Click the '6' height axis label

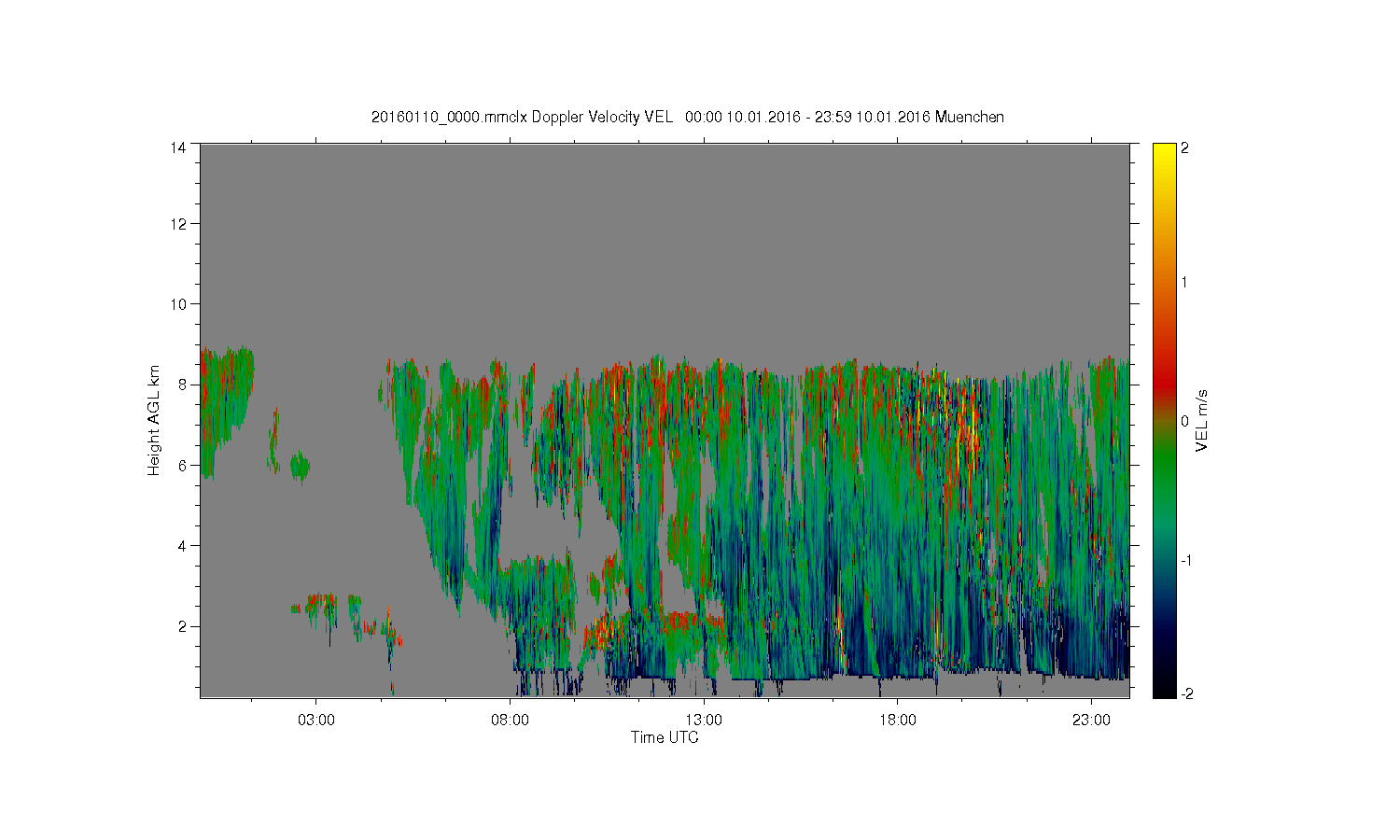pyautogui.click(x=183, y=465)
